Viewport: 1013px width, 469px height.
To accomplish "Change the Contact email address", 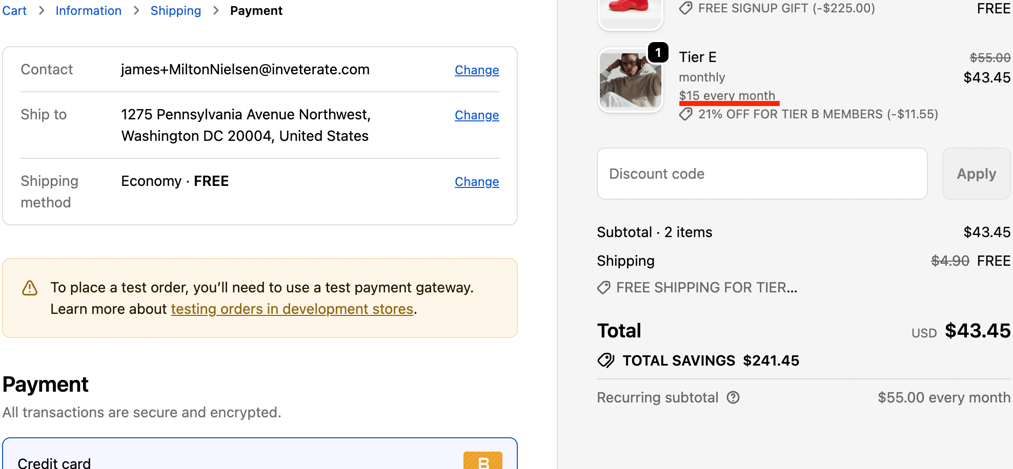I will (x=476, y=70).
